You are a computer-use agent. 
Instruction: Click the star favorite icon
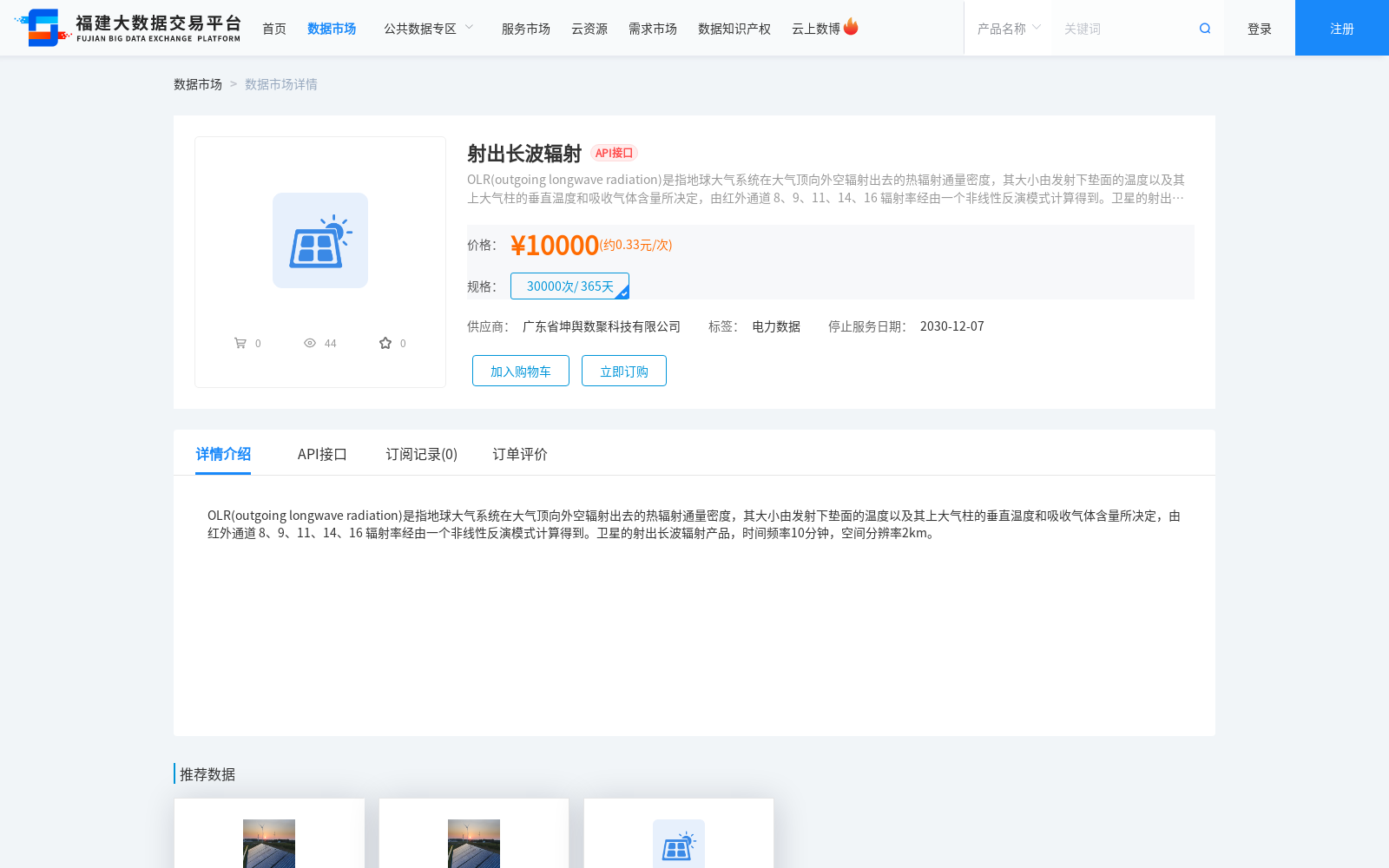[x=385, y=343]
